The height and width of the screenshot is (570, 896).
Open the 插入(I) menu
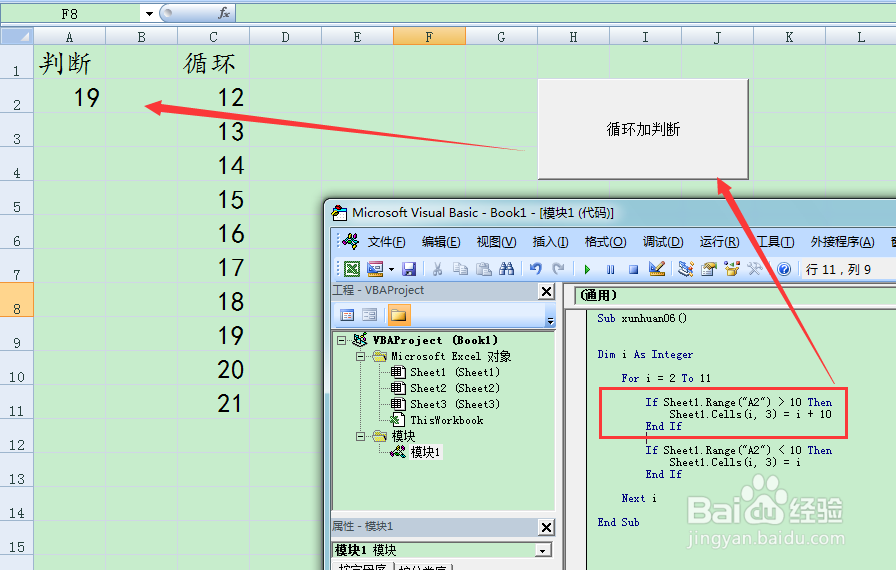550,242
